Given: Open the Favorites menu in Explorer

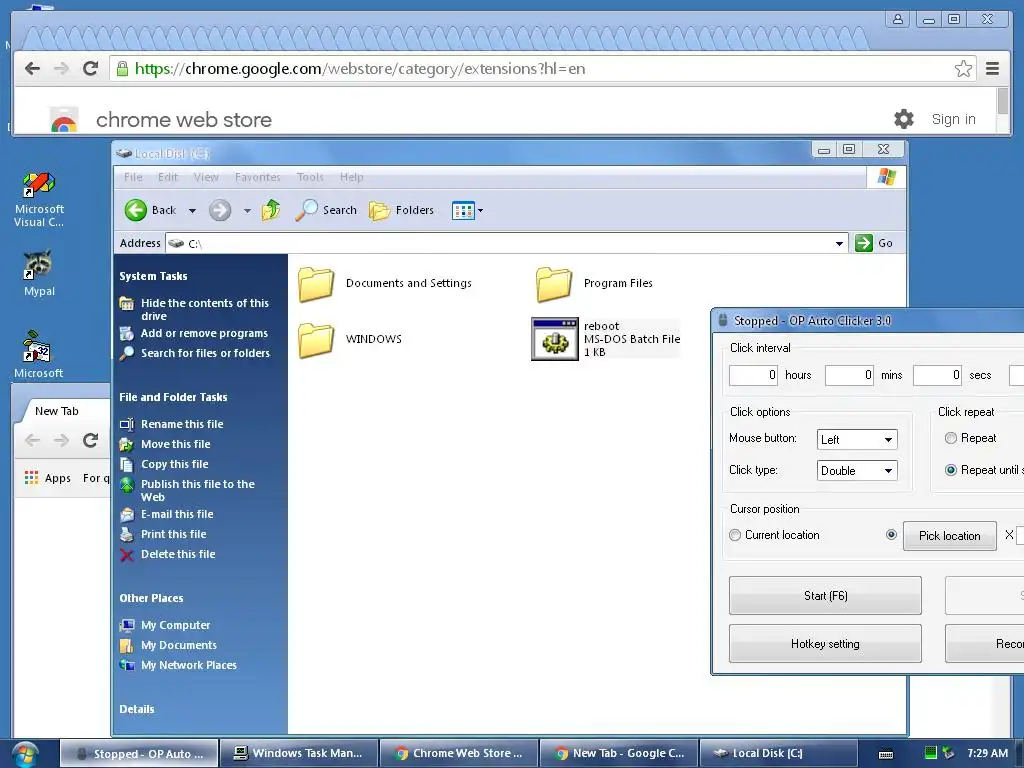Looking at the screenshot, I should pyautogui.click(x=257, y=177).
